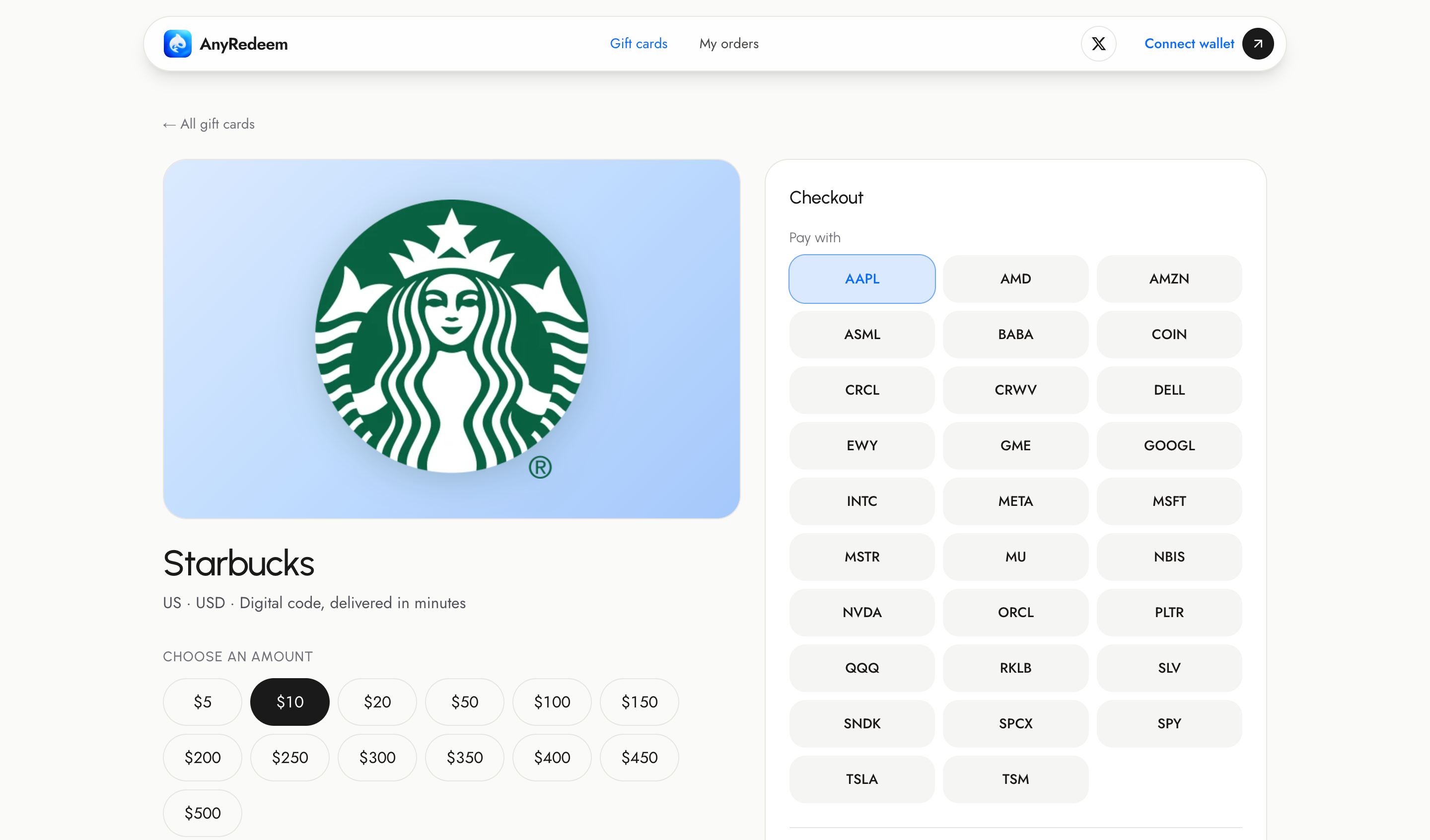1430x840 pixels.
Task: Click the Connect wallet link
Action: (1189, 44)
